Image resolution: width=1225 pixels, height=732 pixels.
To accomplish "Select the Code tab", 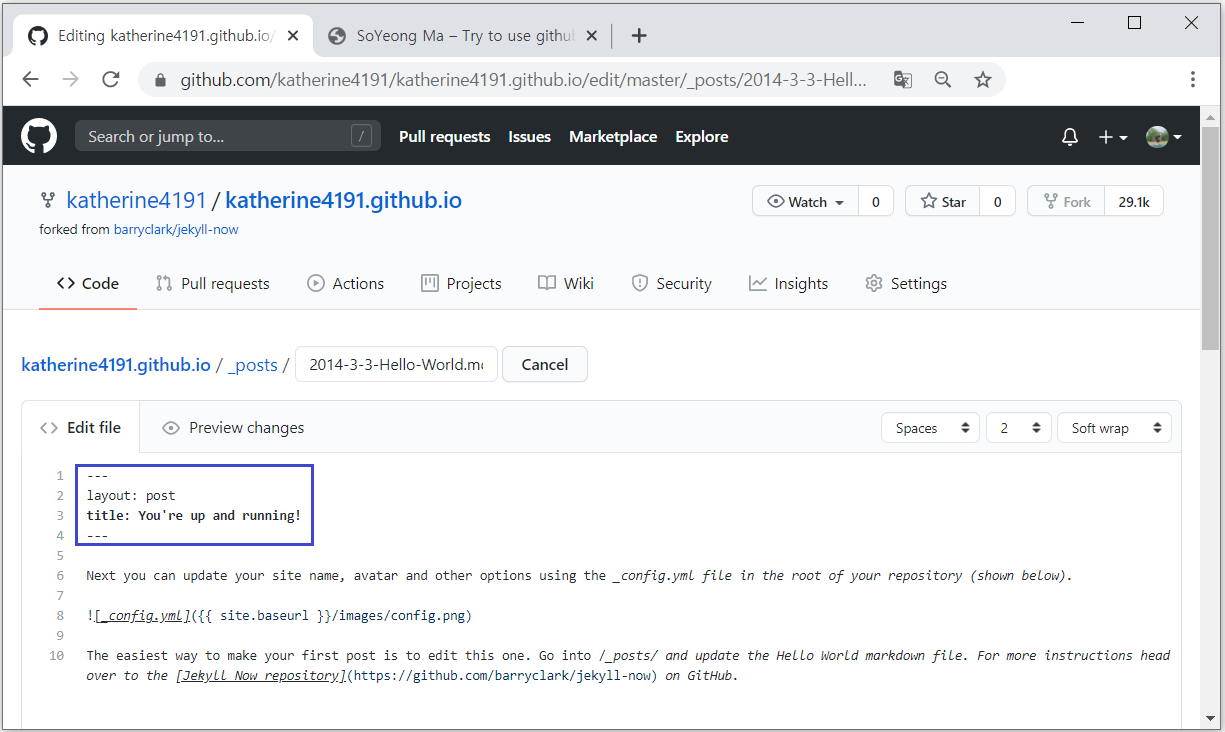I will tap(88, 283).
